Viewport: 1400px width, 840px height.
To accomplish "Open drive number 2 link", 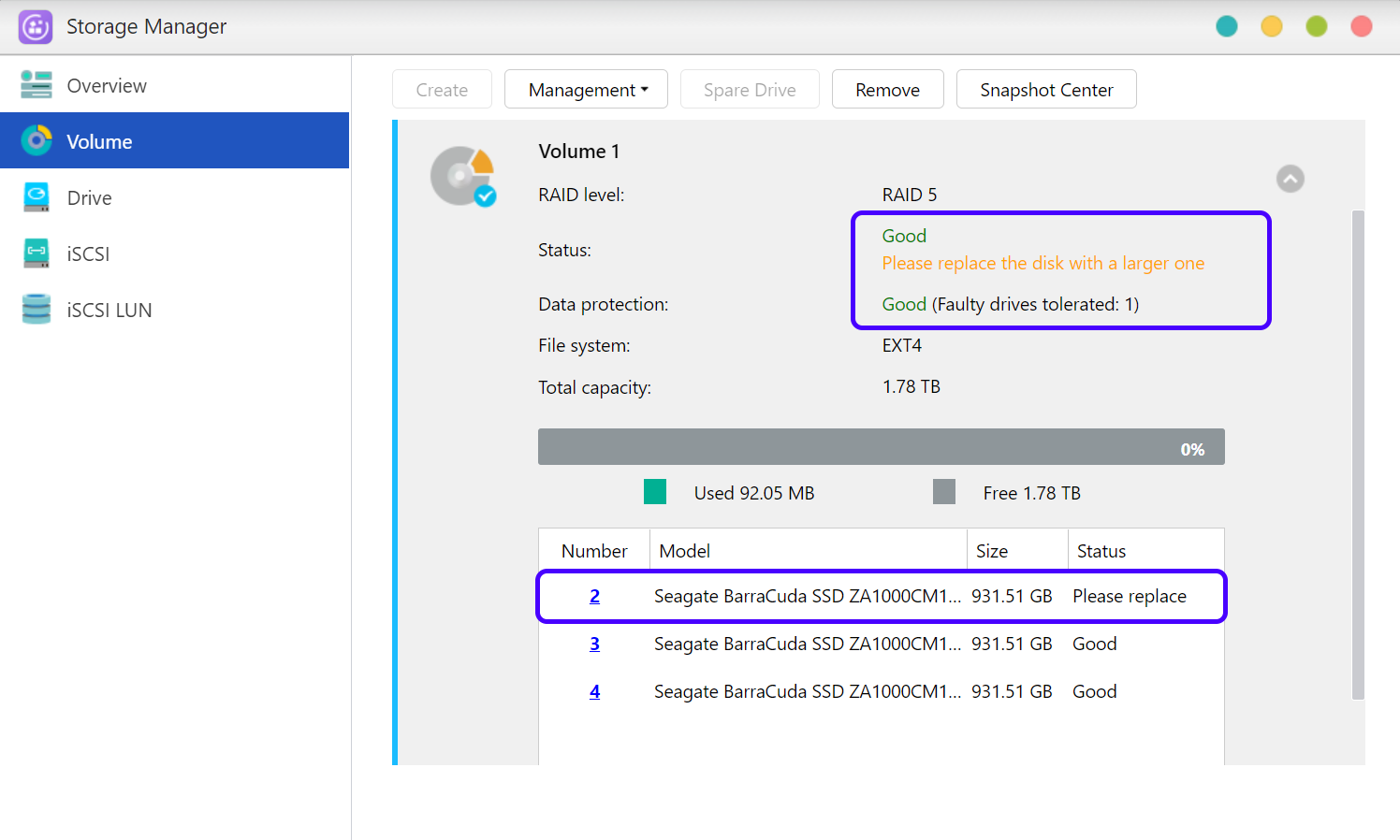I will click(594, 597).
